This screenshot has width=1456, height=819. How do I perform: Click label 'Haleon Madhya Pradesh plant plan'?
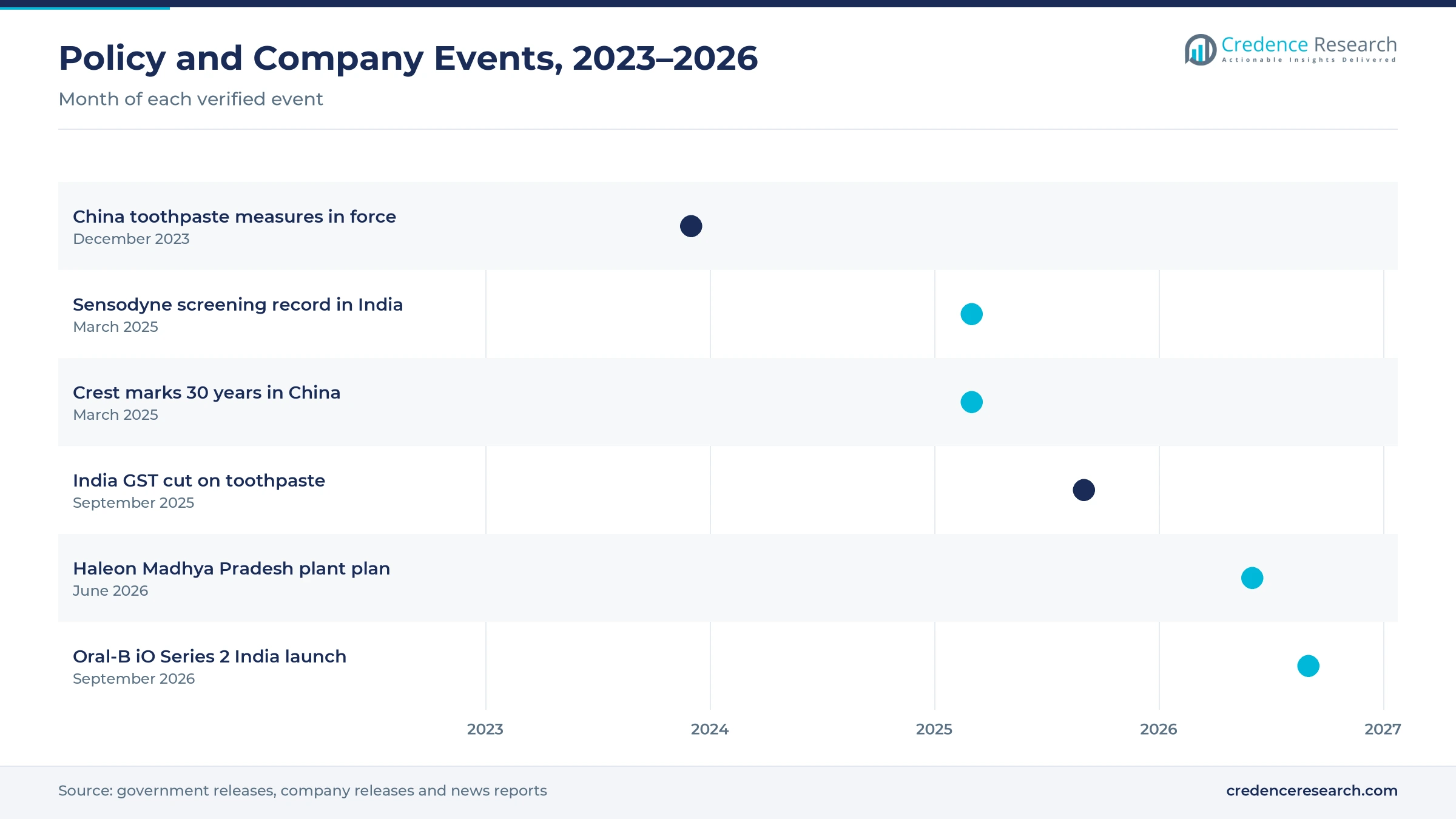point(231,568)
